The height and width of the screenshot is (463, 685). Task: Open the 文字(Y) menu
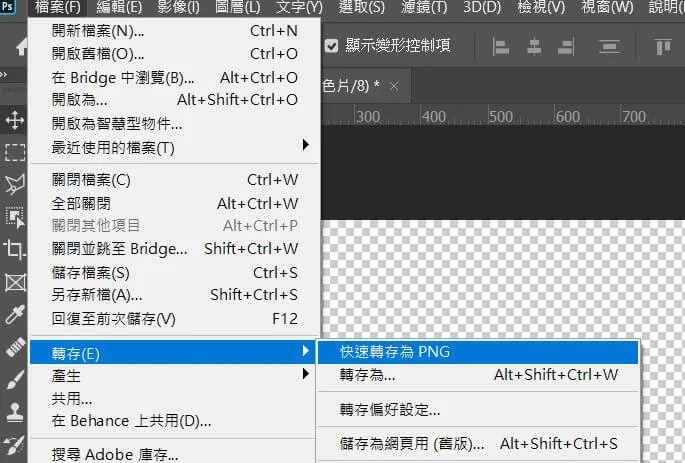click(299, 7)
